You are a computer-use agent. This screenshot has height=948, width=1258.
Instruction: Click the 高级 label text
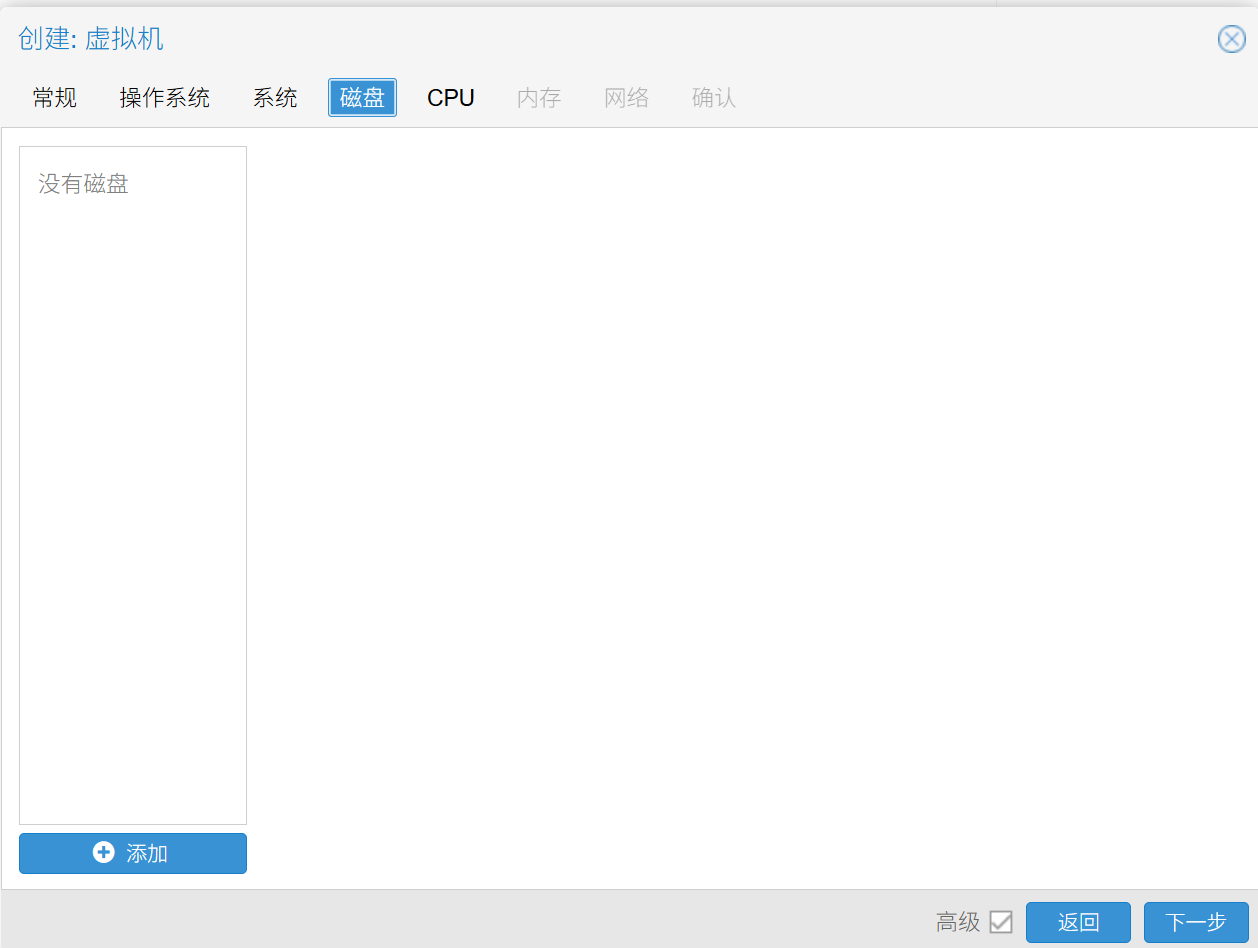pos(958,922)
